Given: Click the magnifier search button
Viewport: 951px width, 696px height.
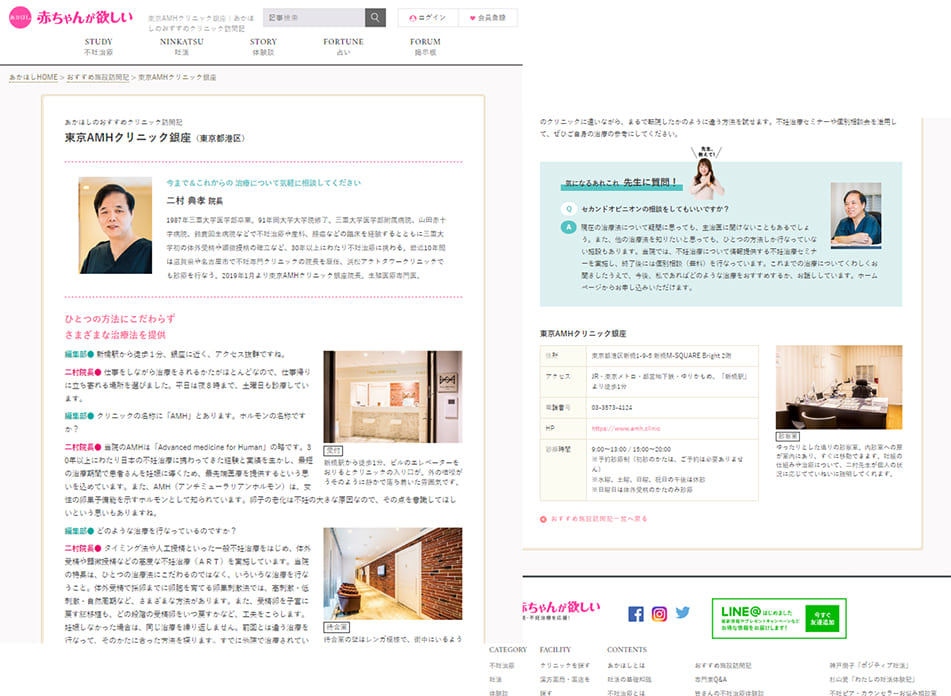Looking at the screenshot, I should coord(375,18).
